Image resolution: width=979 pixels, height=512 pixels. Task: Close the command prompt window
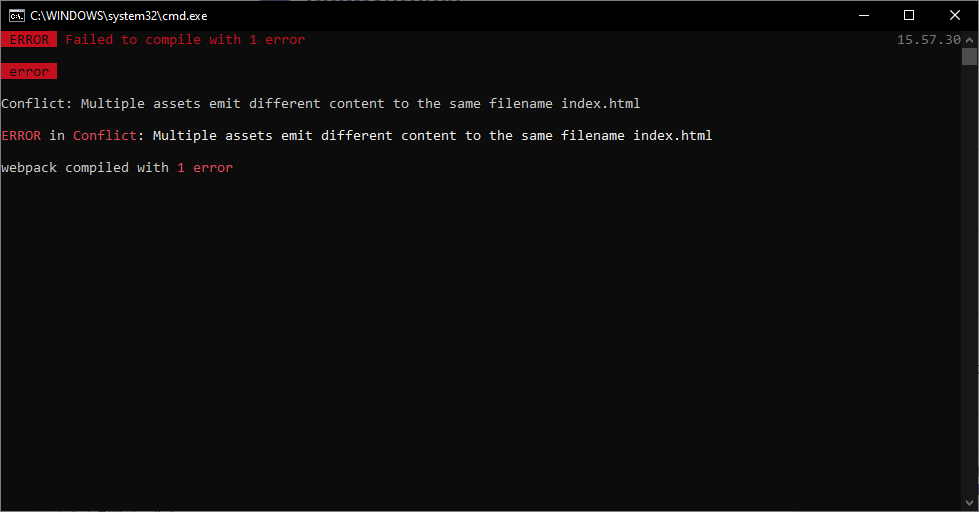955,16
